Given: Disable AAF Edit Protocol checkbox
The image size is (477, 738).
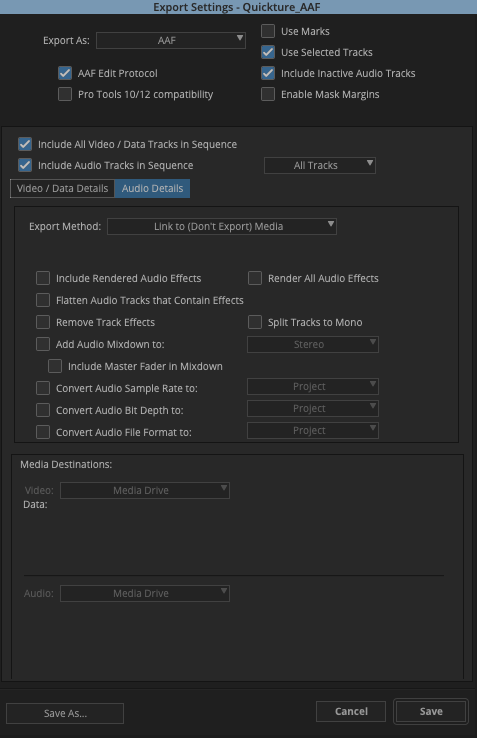Looking at the screenshot, I should pos(65,73).
